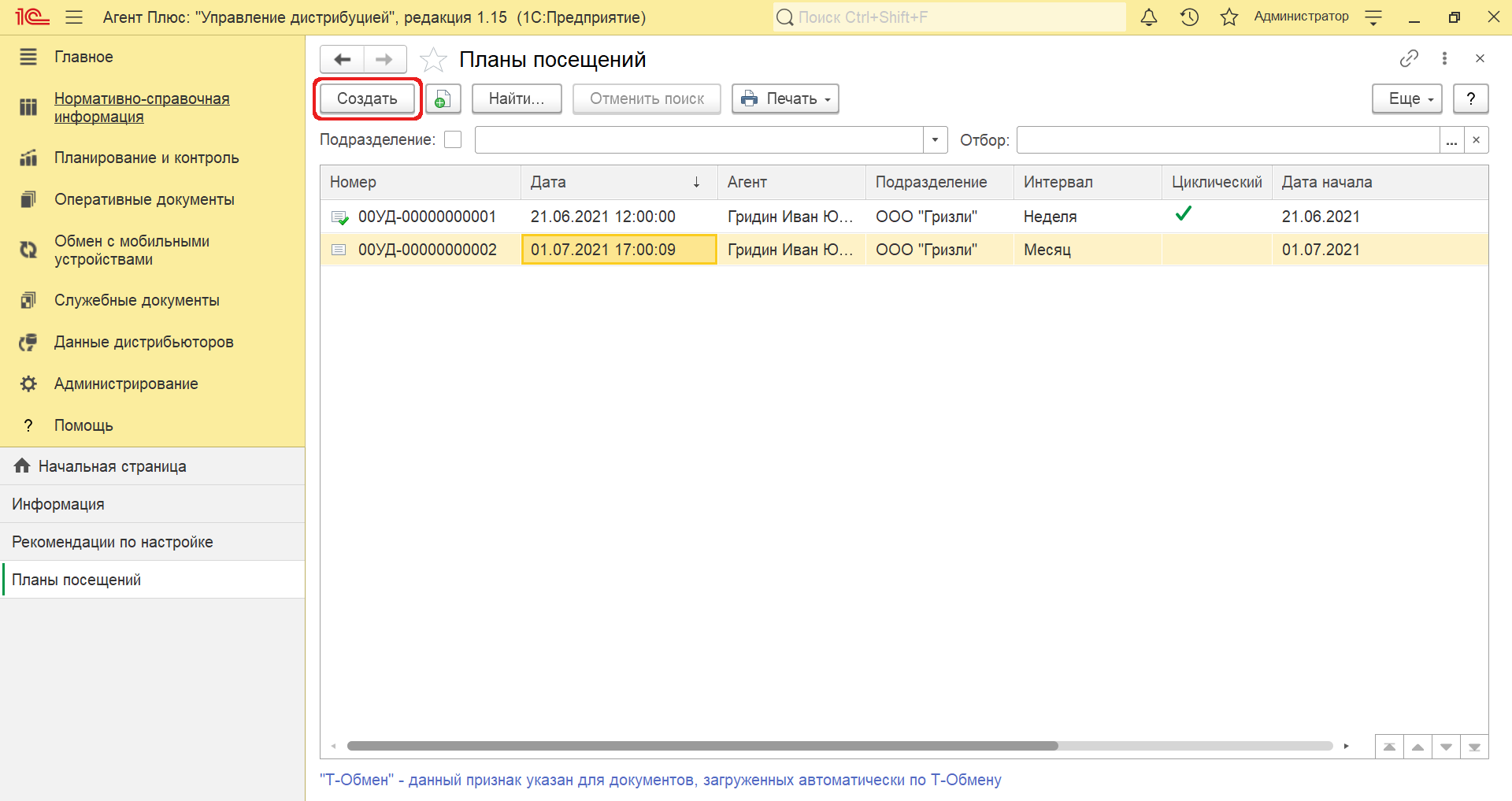Click Циклический checkmark in first row

click(x=1183, y=213)
